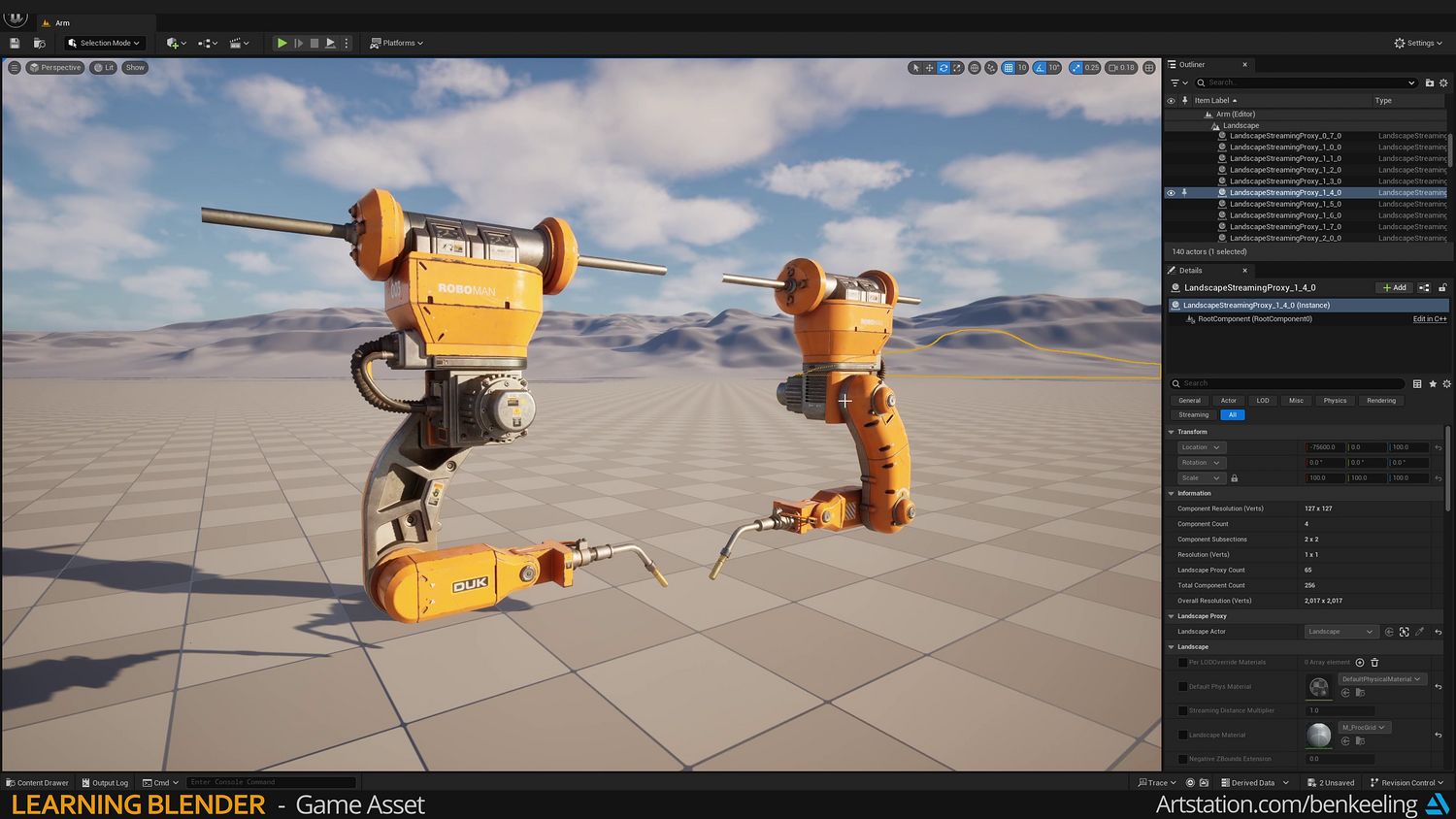The height and width of the screenshot is (819, 1456).
Task: Toggle scale snapping in the viewport
Action: tap(1075, 68)
